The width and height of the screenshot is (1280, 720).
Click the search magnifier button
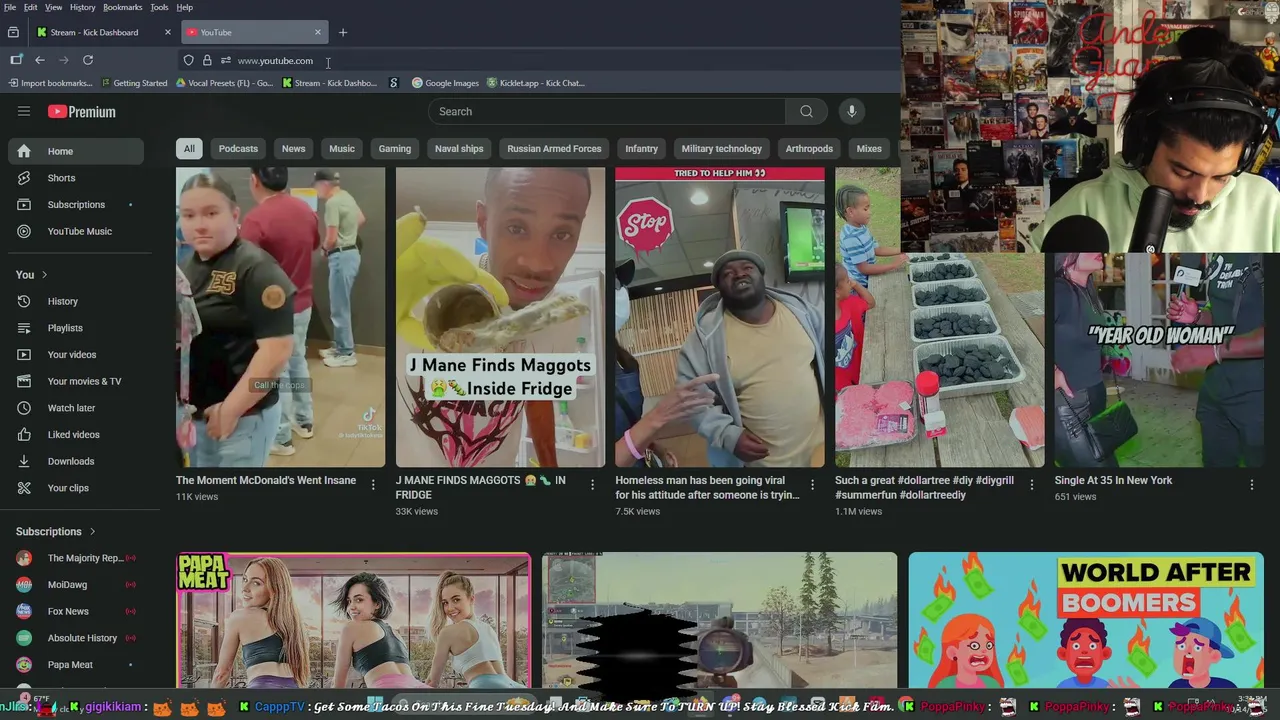[806, 111]
